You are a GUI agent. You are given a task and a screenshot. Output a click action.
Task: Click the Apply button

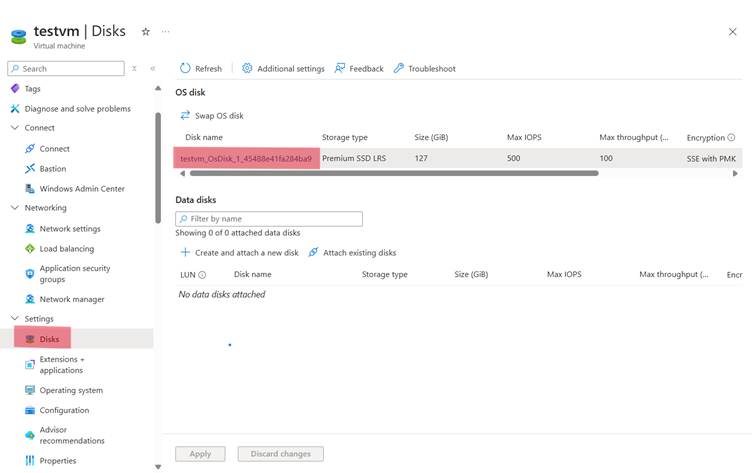200,454
